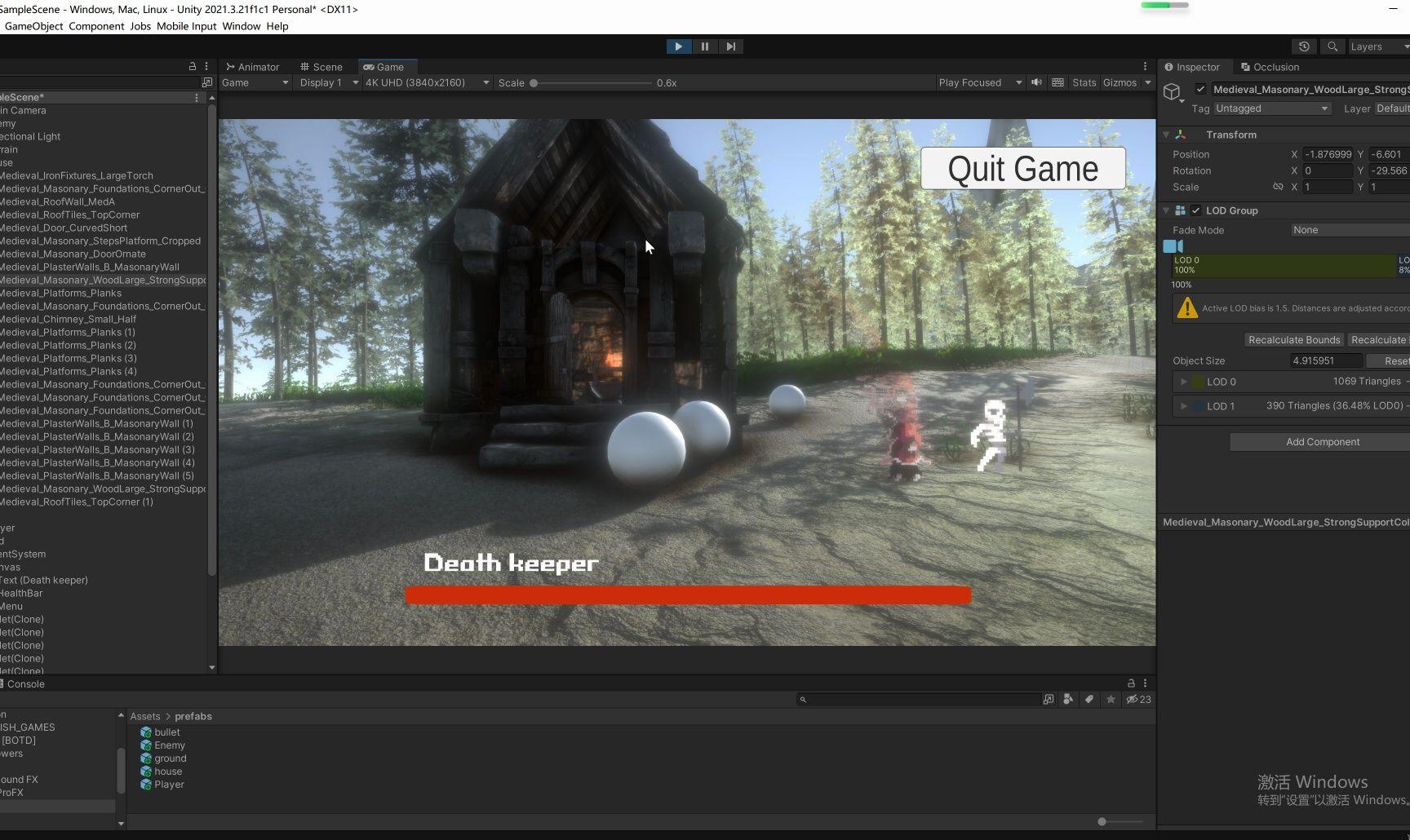Open the Jobs menu
Screen dimensions: 1410x840
click(x=140, y=26)
